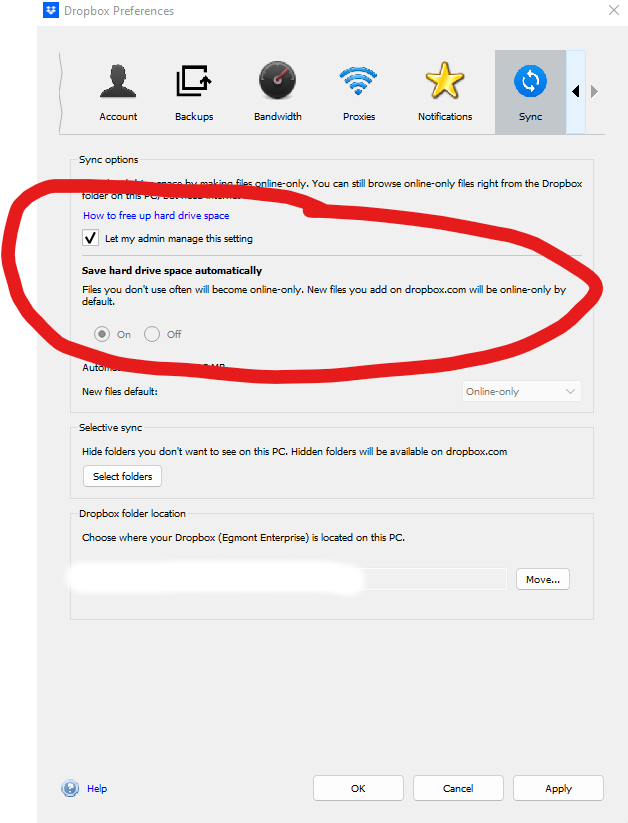Switch to the Bandwidth tab label
Viewport: 628px width, 823px height.
point(278,117)
